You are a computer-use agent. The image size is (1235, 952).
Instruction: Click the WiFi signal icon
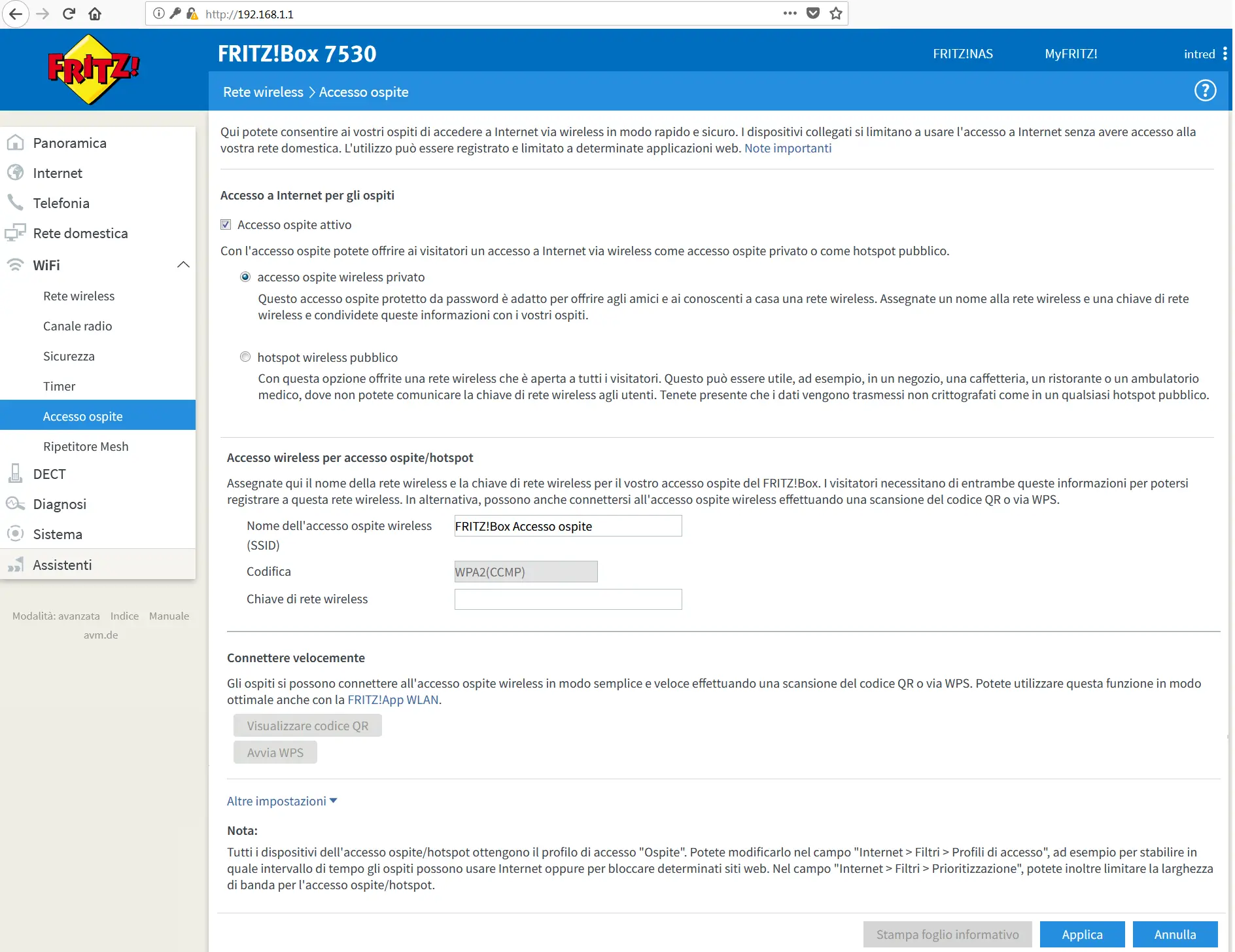click(x=16, y=265)
